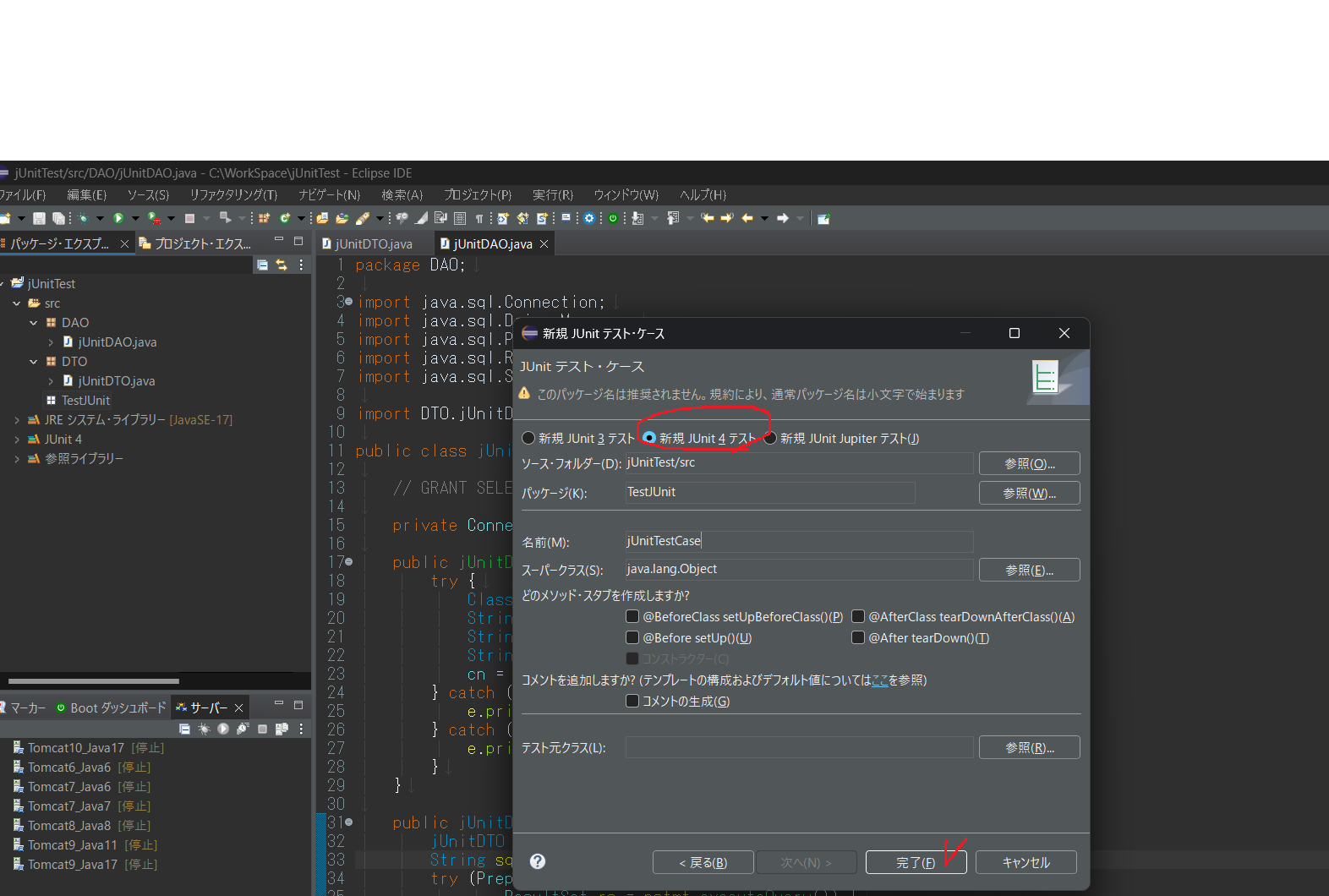Open the Servers view menu dots
The height and width of the screenshot is (896, 1329).
pyautogui.click(x=301, y=729)
